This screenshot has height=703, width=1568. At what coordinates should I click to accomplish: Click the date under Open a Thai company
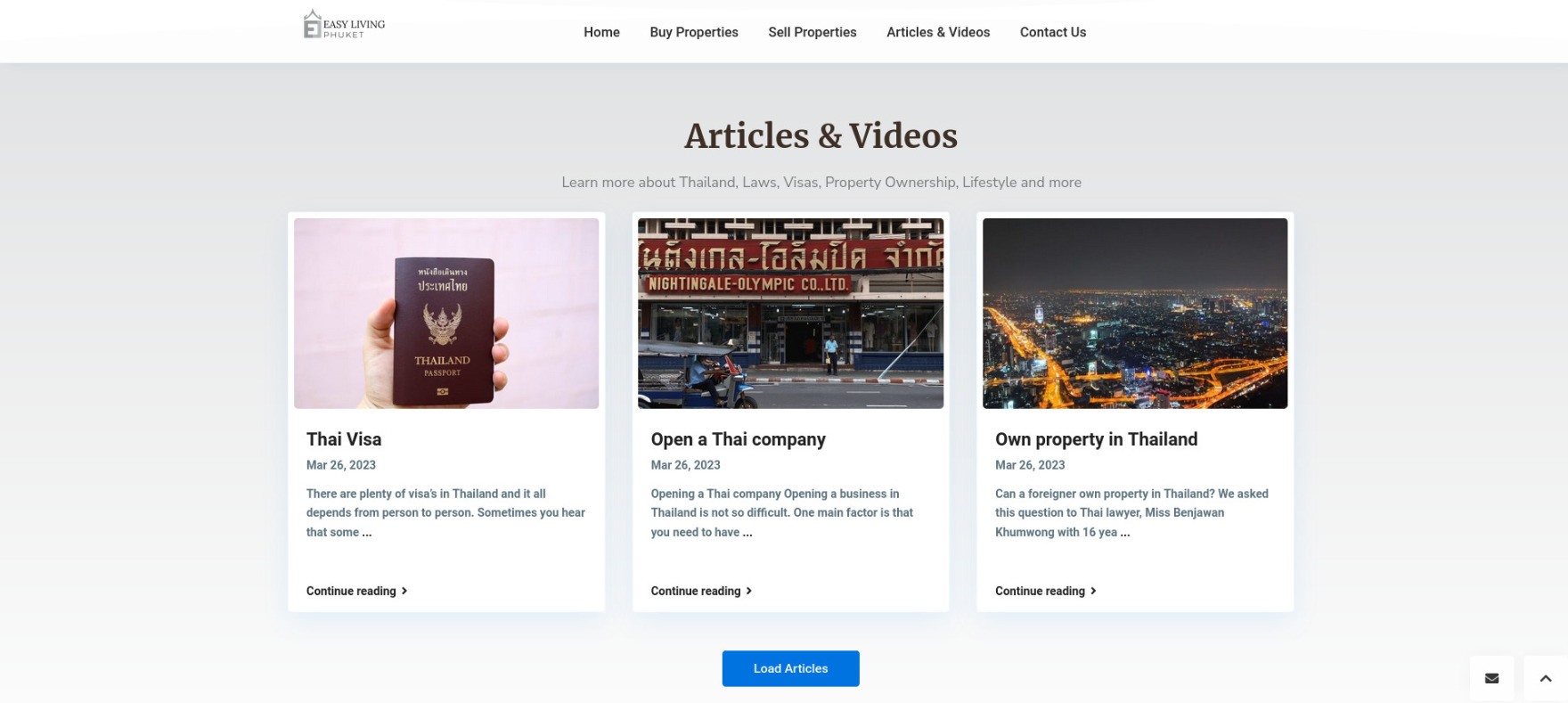pos(685,465)
